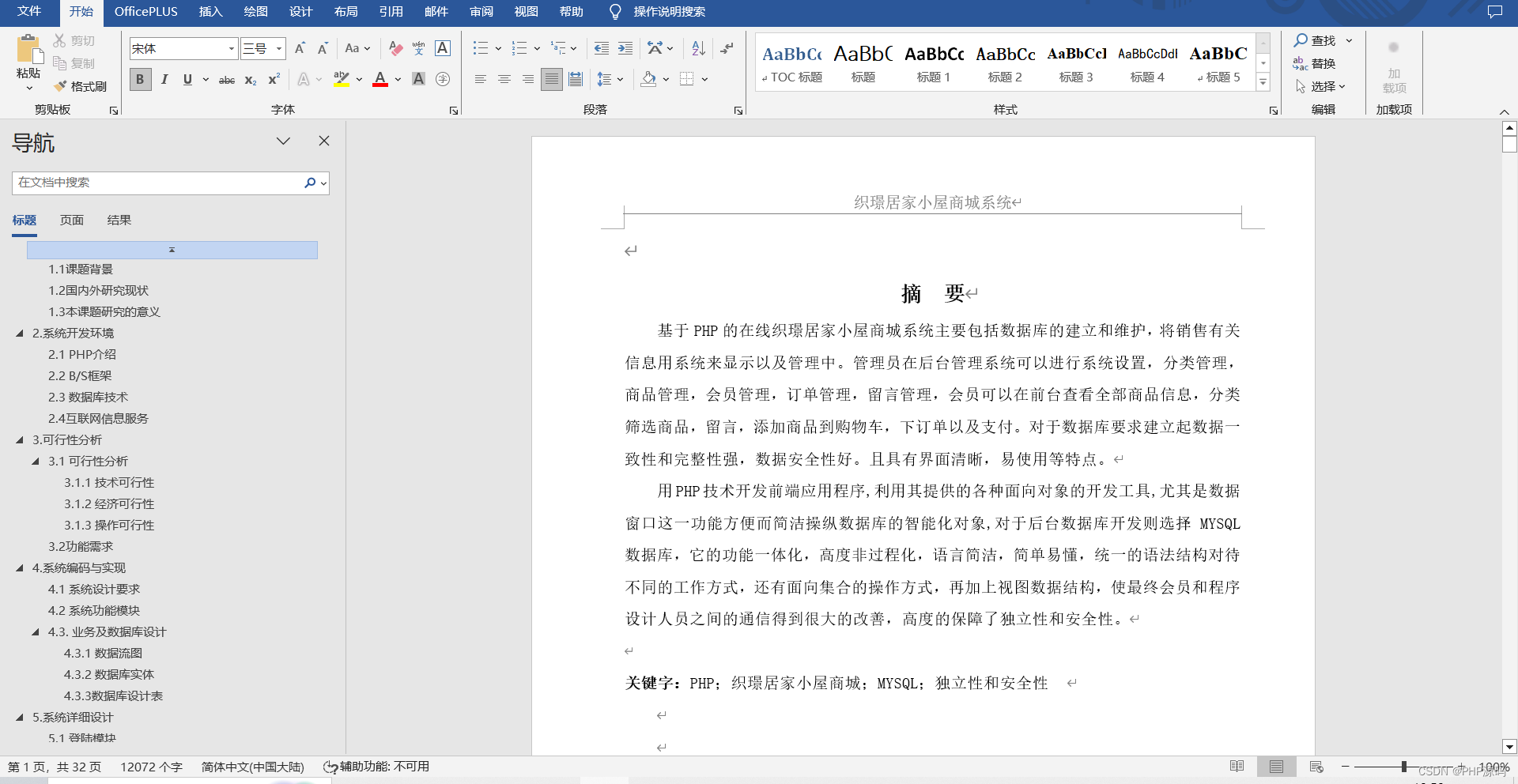This screenshot has width=1518, height=784.
Task: Apply strikethrough formatting
Action: (227, 79)
